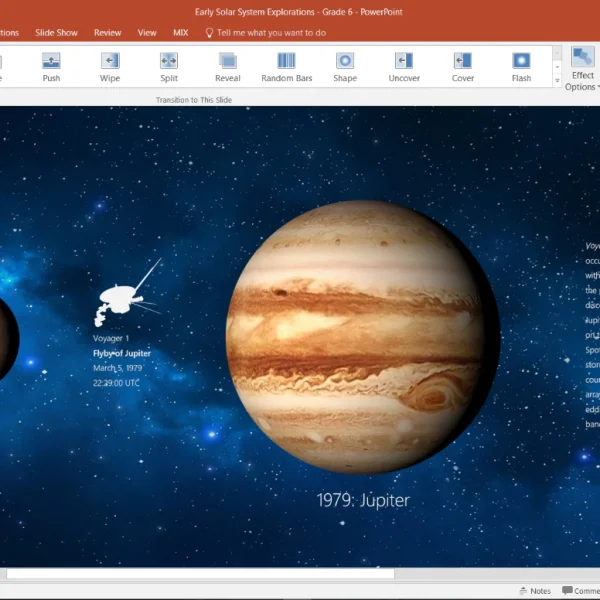Select the Voyager 1 spacecraft silhouette
The image size is (600, 600).
click(128, 293)
